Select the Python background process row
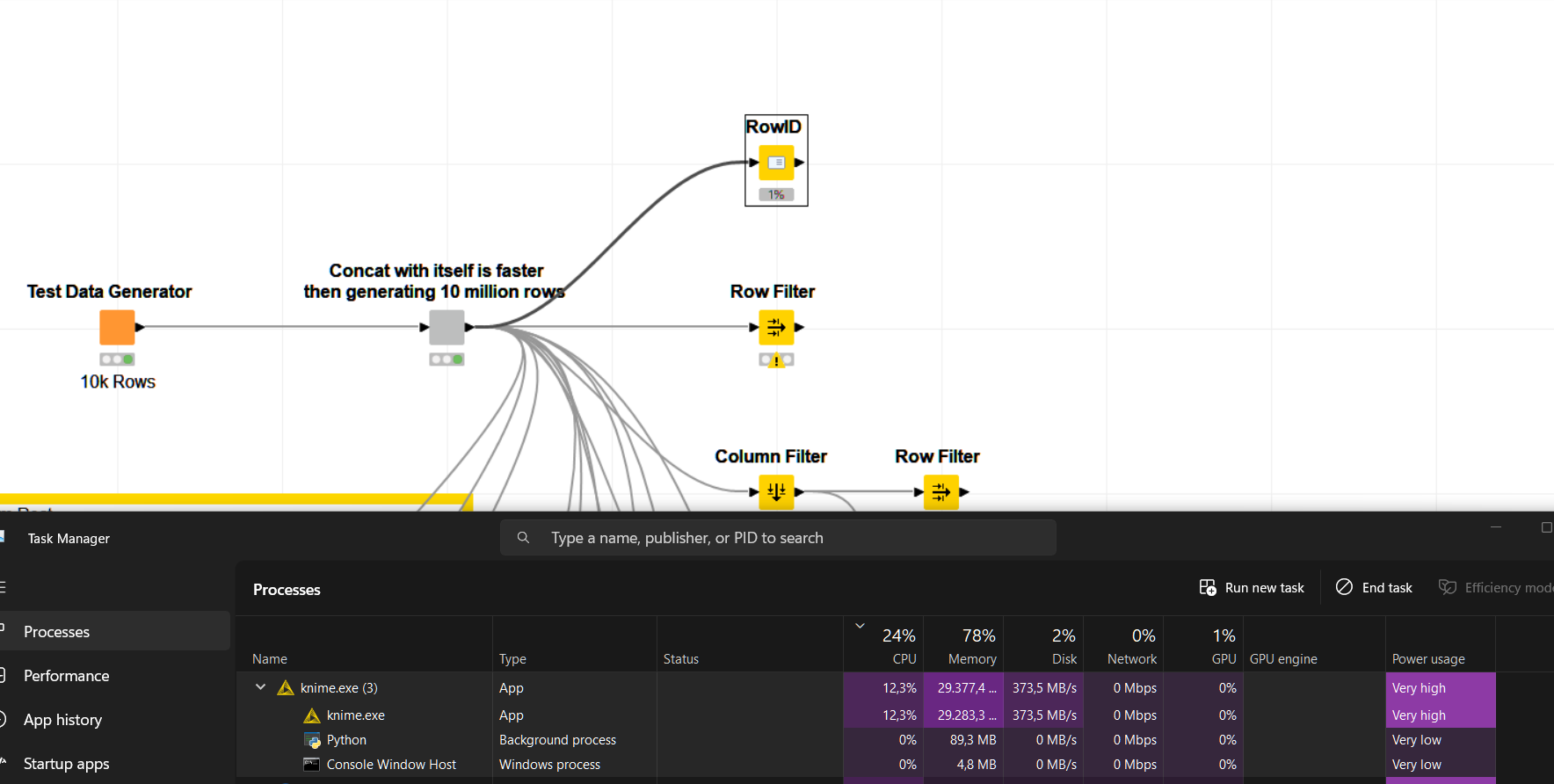The height and width of the screenshot is (784, 1554). click(866, 739)
